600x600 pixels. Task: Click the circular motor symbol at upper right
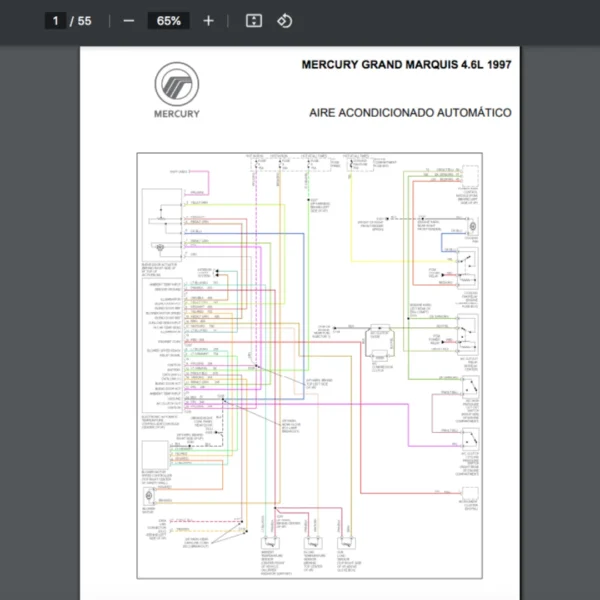coord(470,227)
